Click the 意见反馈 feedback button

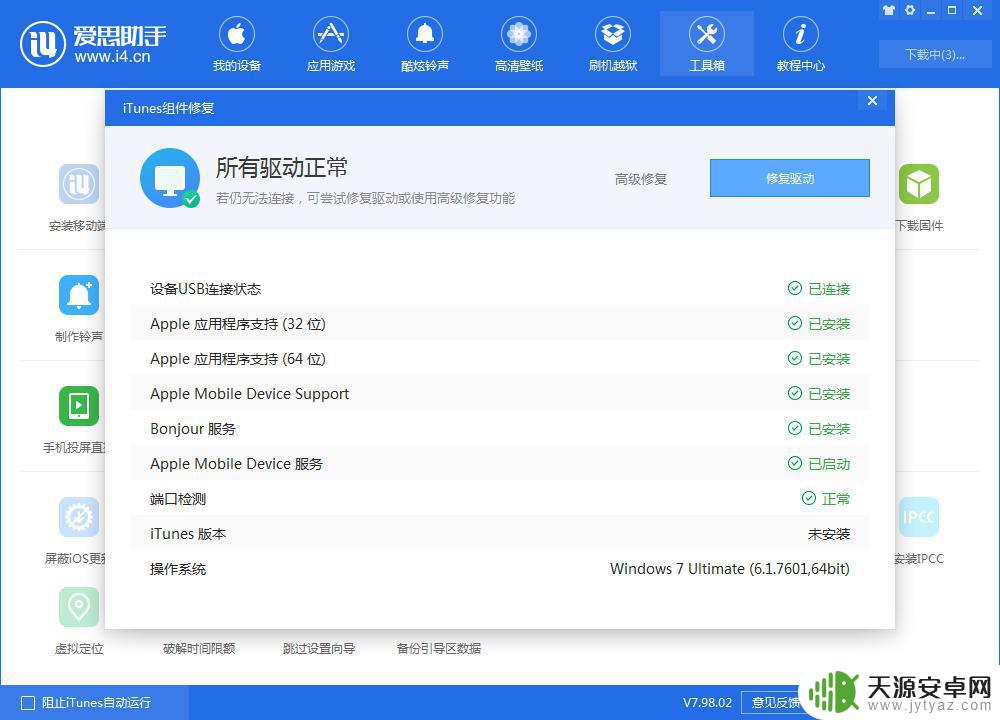pyautogui.click(x=774, y=703)
